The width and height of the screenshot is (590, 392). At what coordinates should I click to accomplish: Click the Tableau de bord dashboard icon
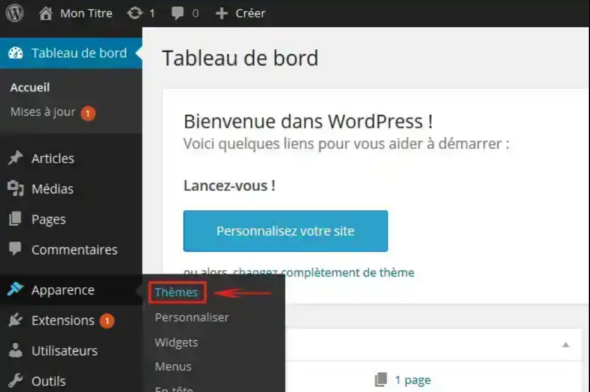[15, 53]
